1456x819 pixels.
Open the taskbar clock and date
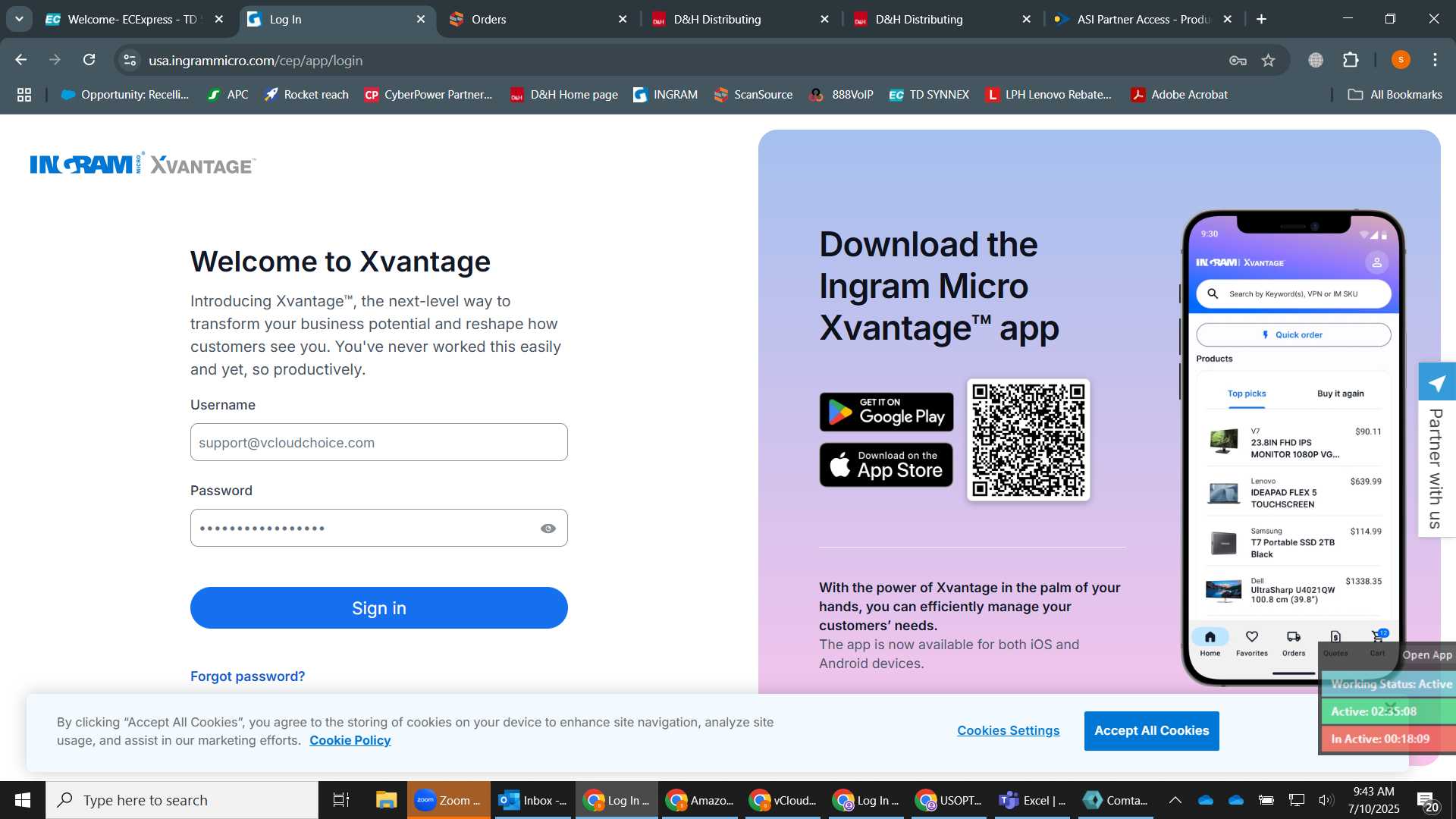click(1373, 800)
